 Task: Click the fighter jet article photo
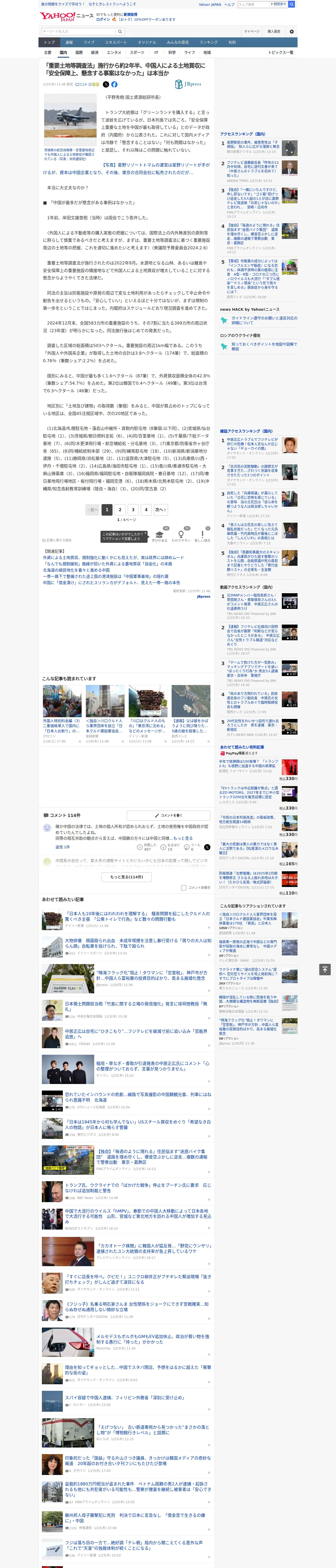coord(70,119)
